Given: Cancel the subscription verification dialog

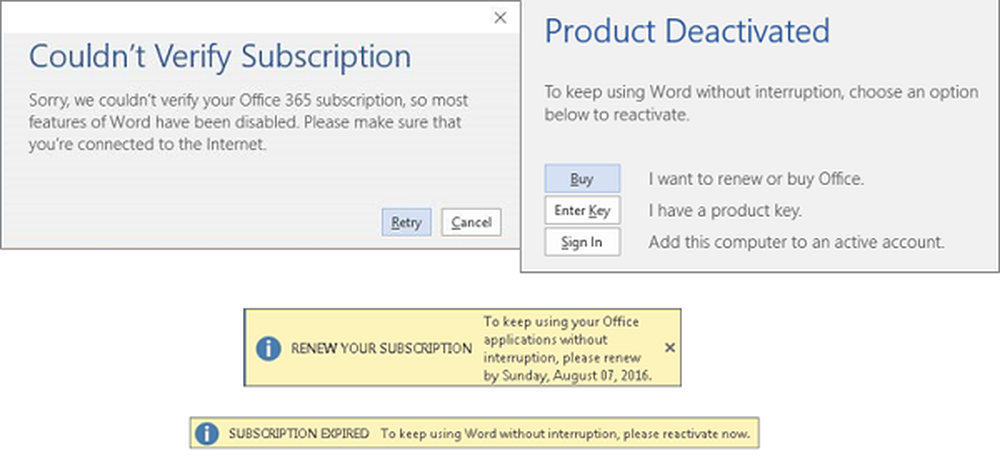Looking at the screenshot, I should 471,223.
